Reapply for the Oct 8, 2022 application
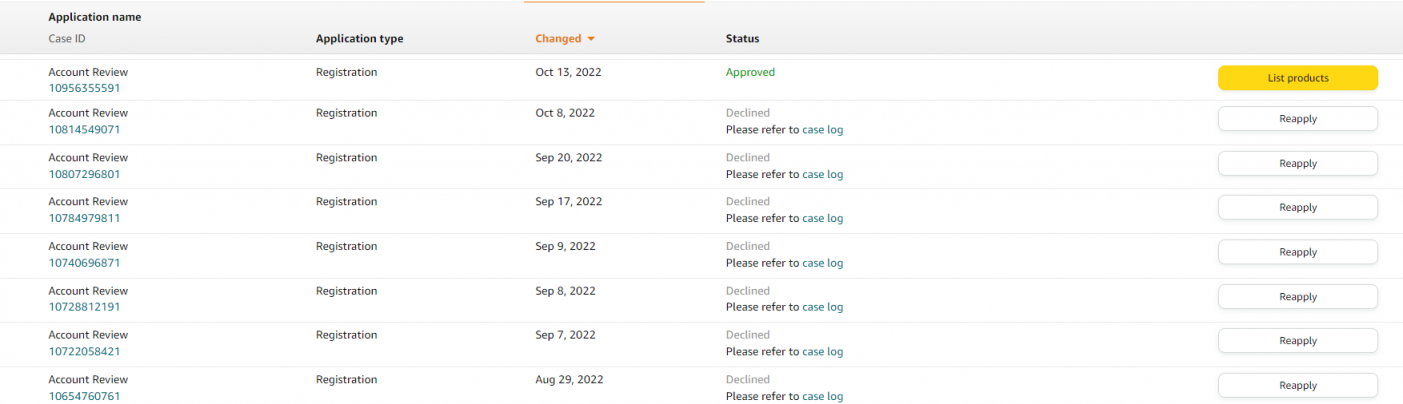This screenshot has width=1403, height=404. [x=1297, y=119]
